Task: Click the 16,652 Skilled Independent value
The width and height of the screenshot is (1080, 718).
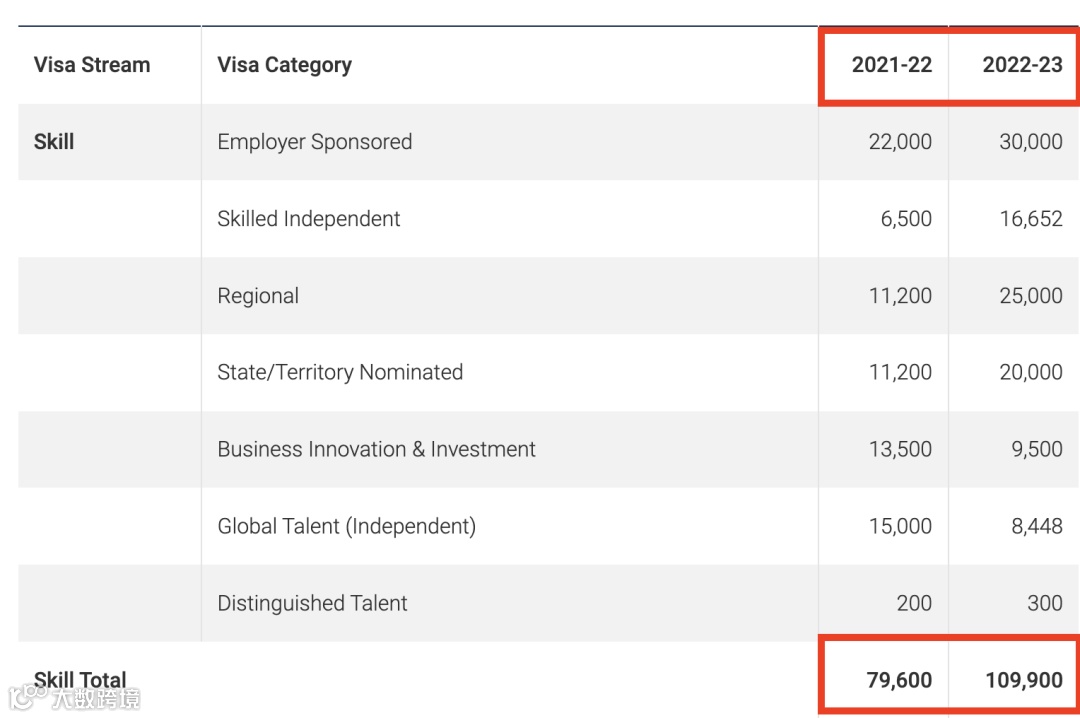Action: pyautogui.click(x=1030, y=219)
